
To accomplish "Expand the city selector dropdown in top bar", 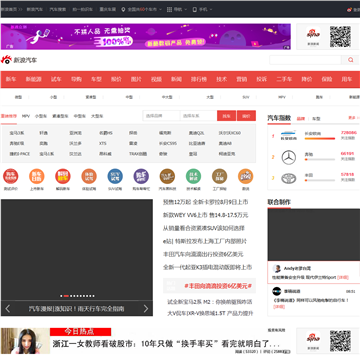I will point(141,9).
